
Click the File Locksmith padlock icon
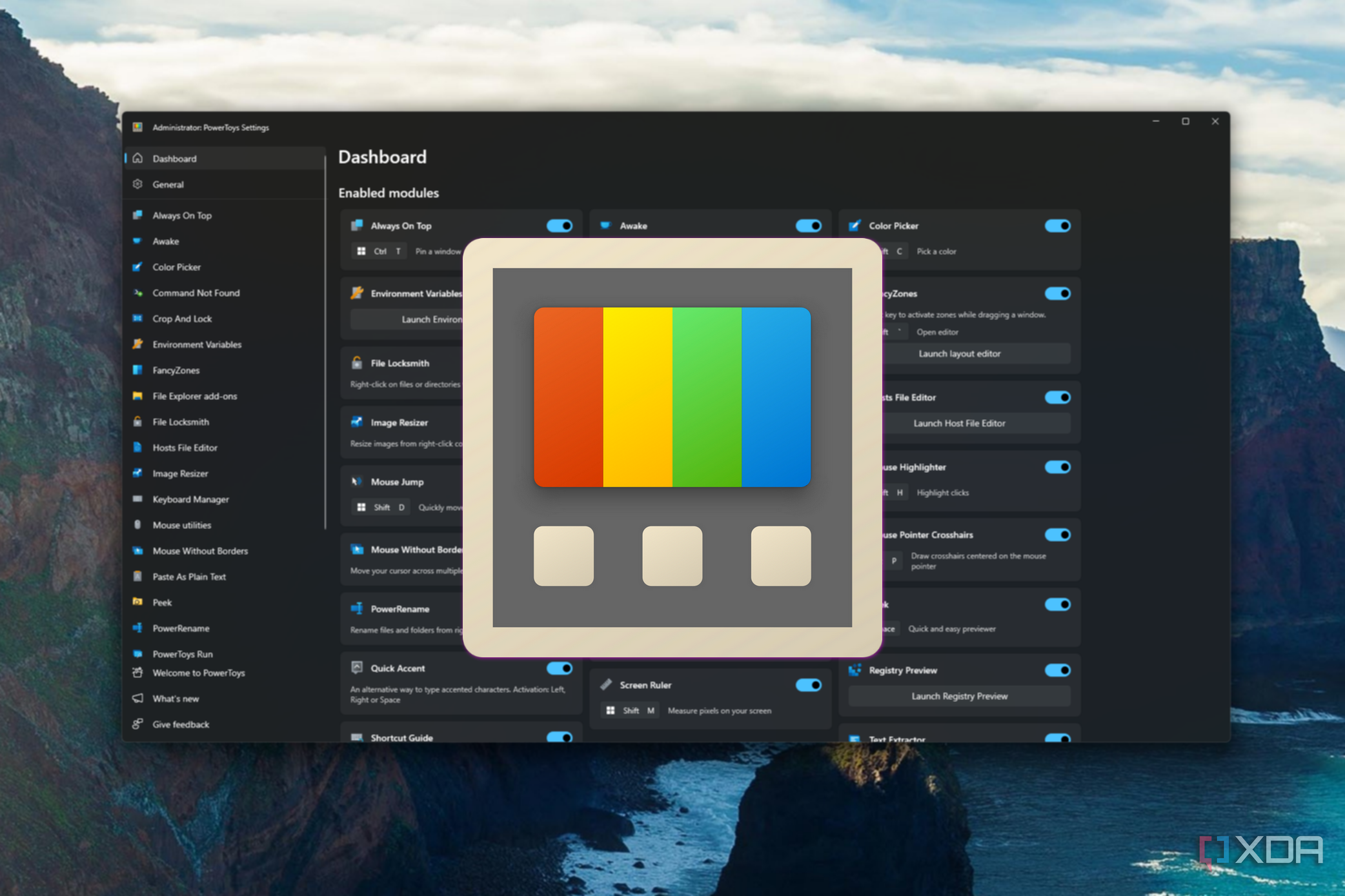[137, 421]
